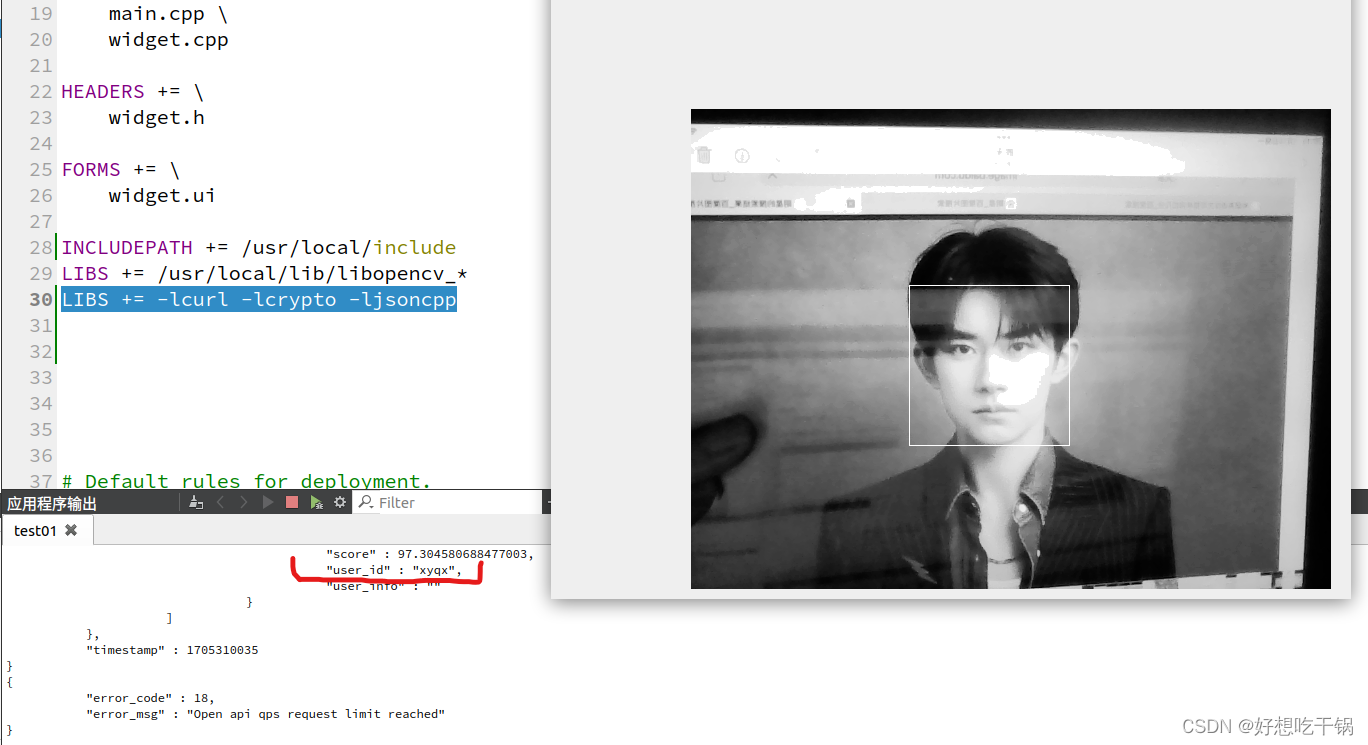1368x745 pixels.
Task: Click the clear output broom icon
Action: (196, 502)
